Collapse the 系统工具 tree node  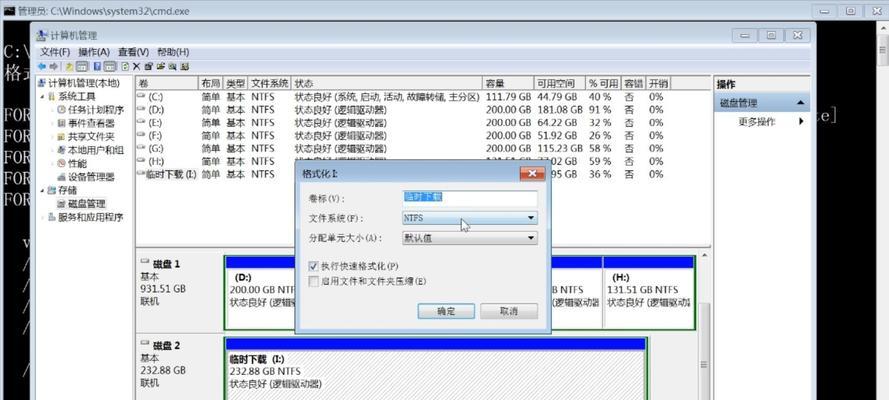[42, 97]
